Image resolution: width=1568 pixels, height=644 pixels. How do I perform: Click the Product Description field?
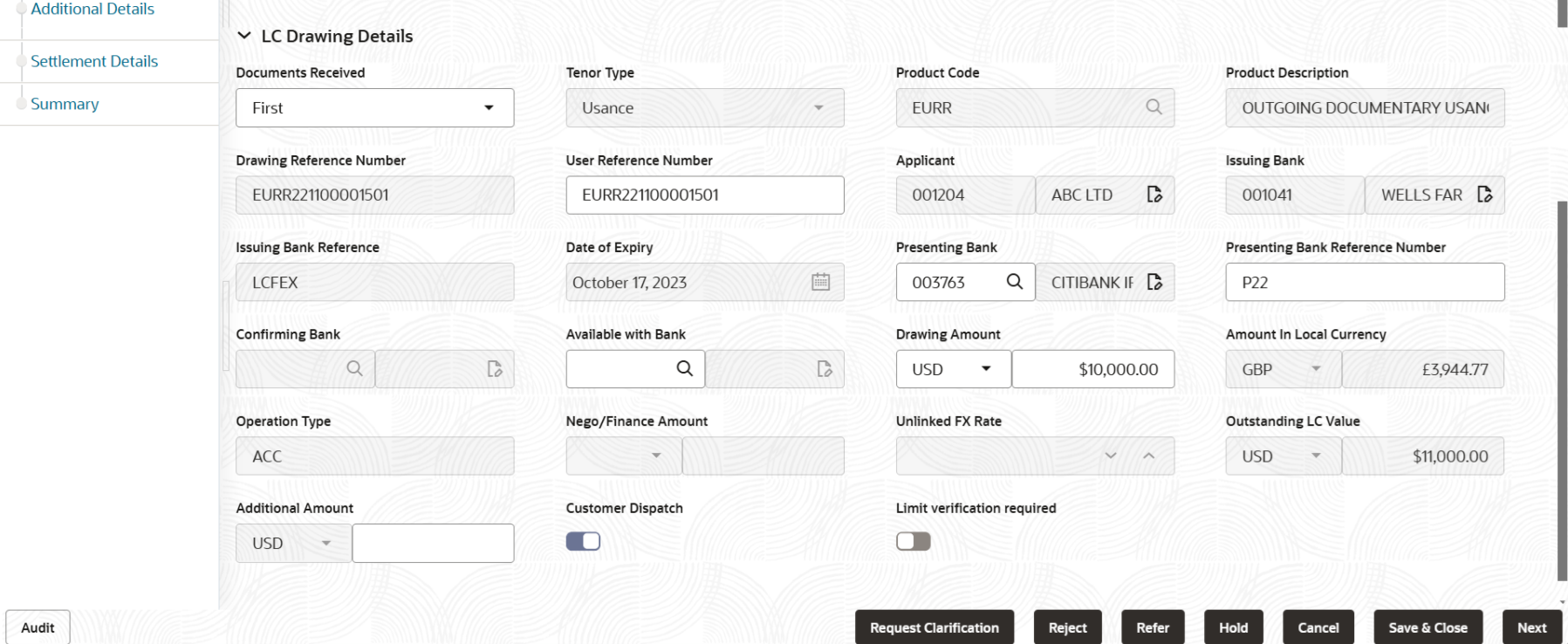(1365, 107)
